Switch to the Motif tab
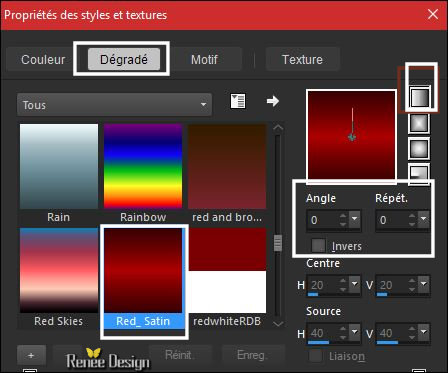448x373 pixels. (204, 60)
